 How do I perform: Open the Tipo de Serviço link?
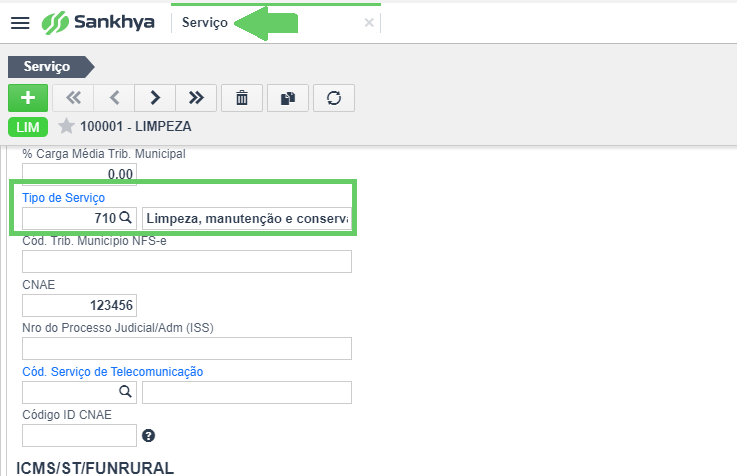point(63,198)
